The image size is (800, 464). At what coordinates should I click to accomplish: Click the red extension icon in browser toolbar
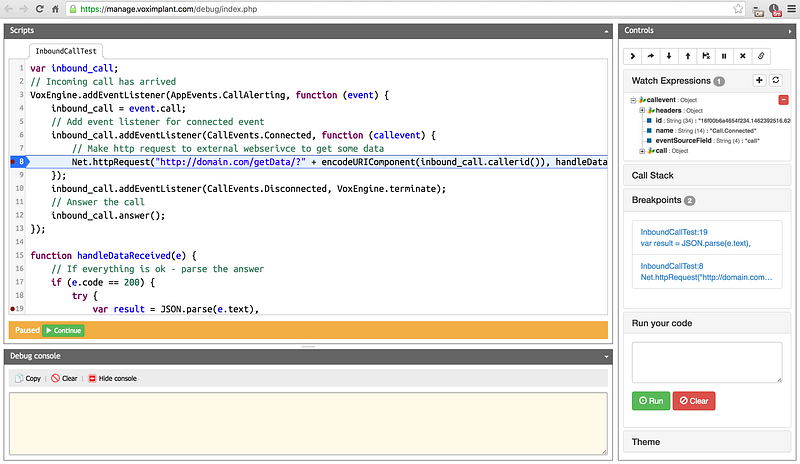pos(775,10)
